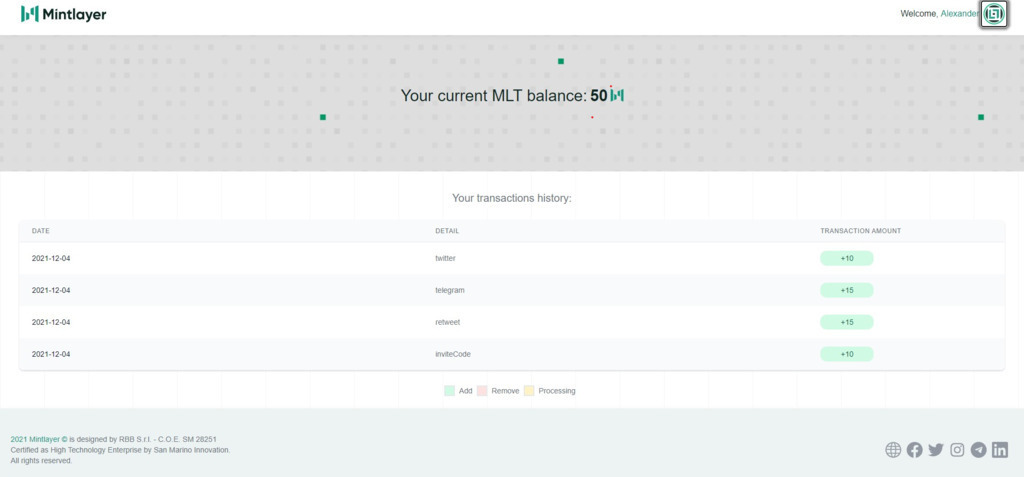The height and width of the screenshot is (477, 1024).
Task: Click the Telegram paper plane icon
Action: (978, 450)
